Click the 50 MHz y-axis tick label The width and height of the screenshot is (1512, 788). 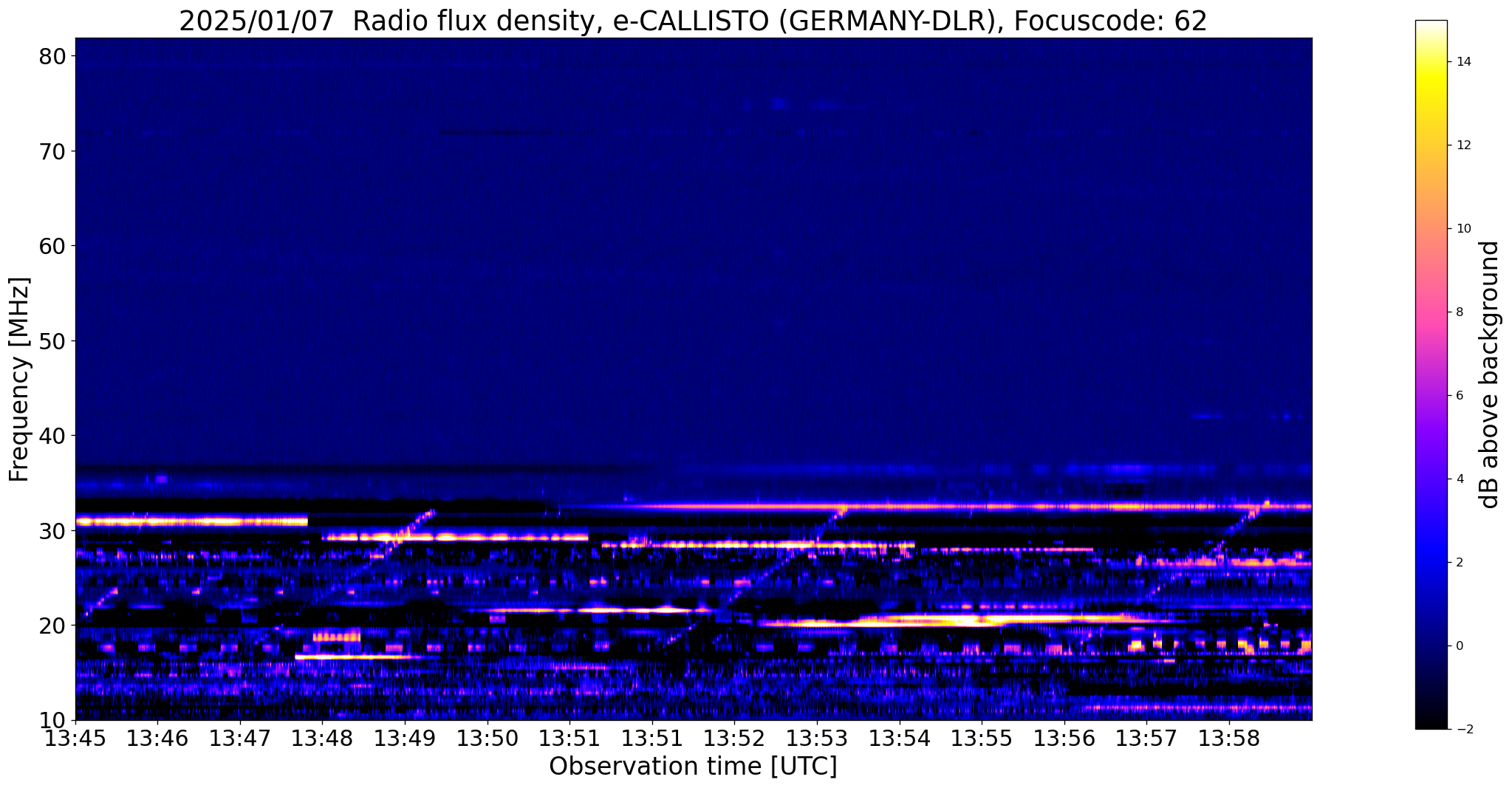[x=52, y=341]
